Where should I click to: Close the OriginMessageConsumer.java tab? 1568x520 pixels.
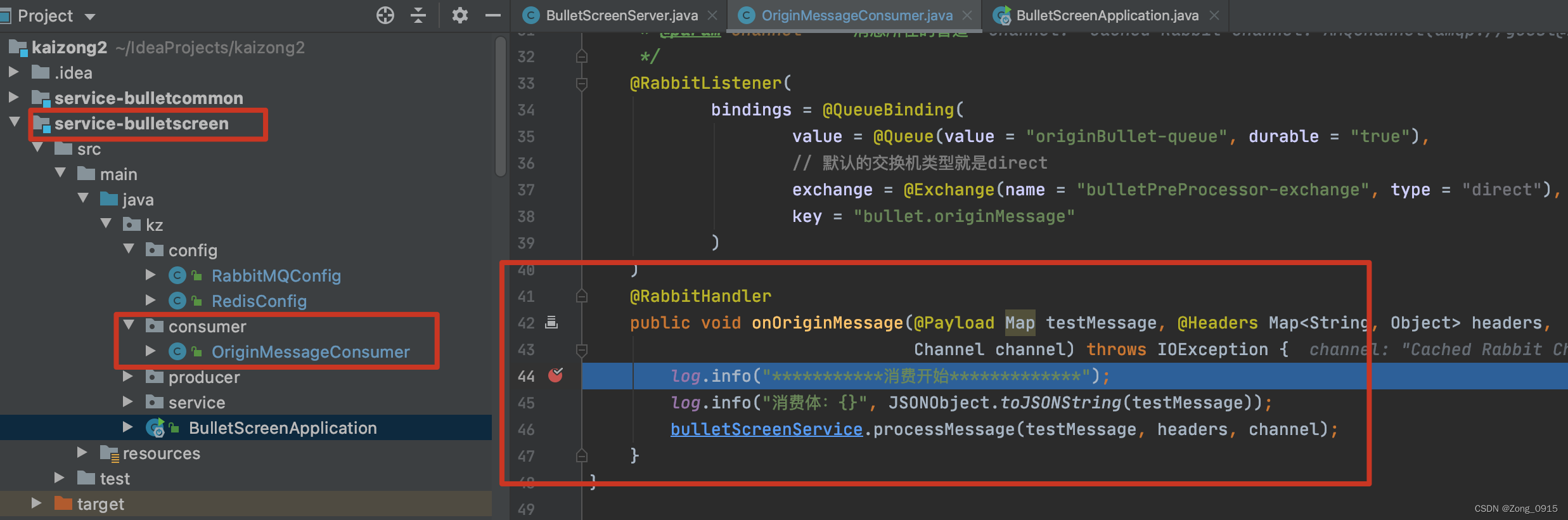[967, 15]
